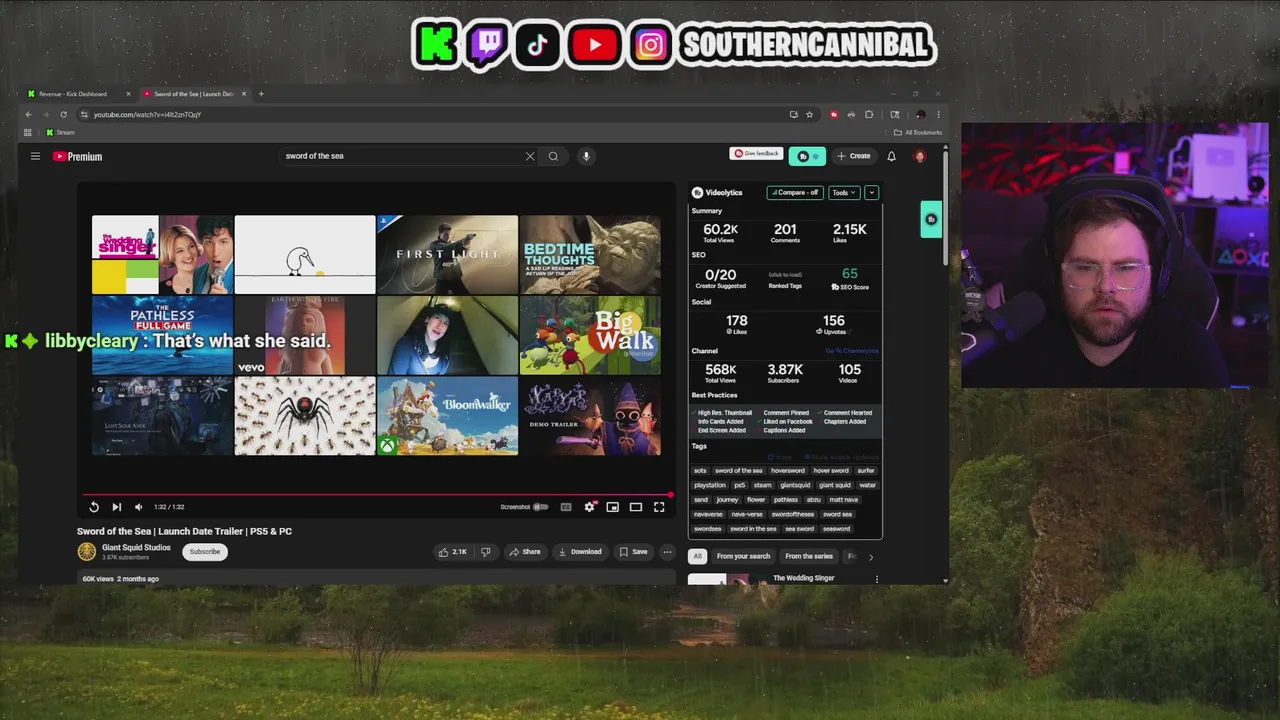Start voice search with microphone icon
Image resolution: width=1280 pixels, height=720 pixels.
(x=586, y=156)
